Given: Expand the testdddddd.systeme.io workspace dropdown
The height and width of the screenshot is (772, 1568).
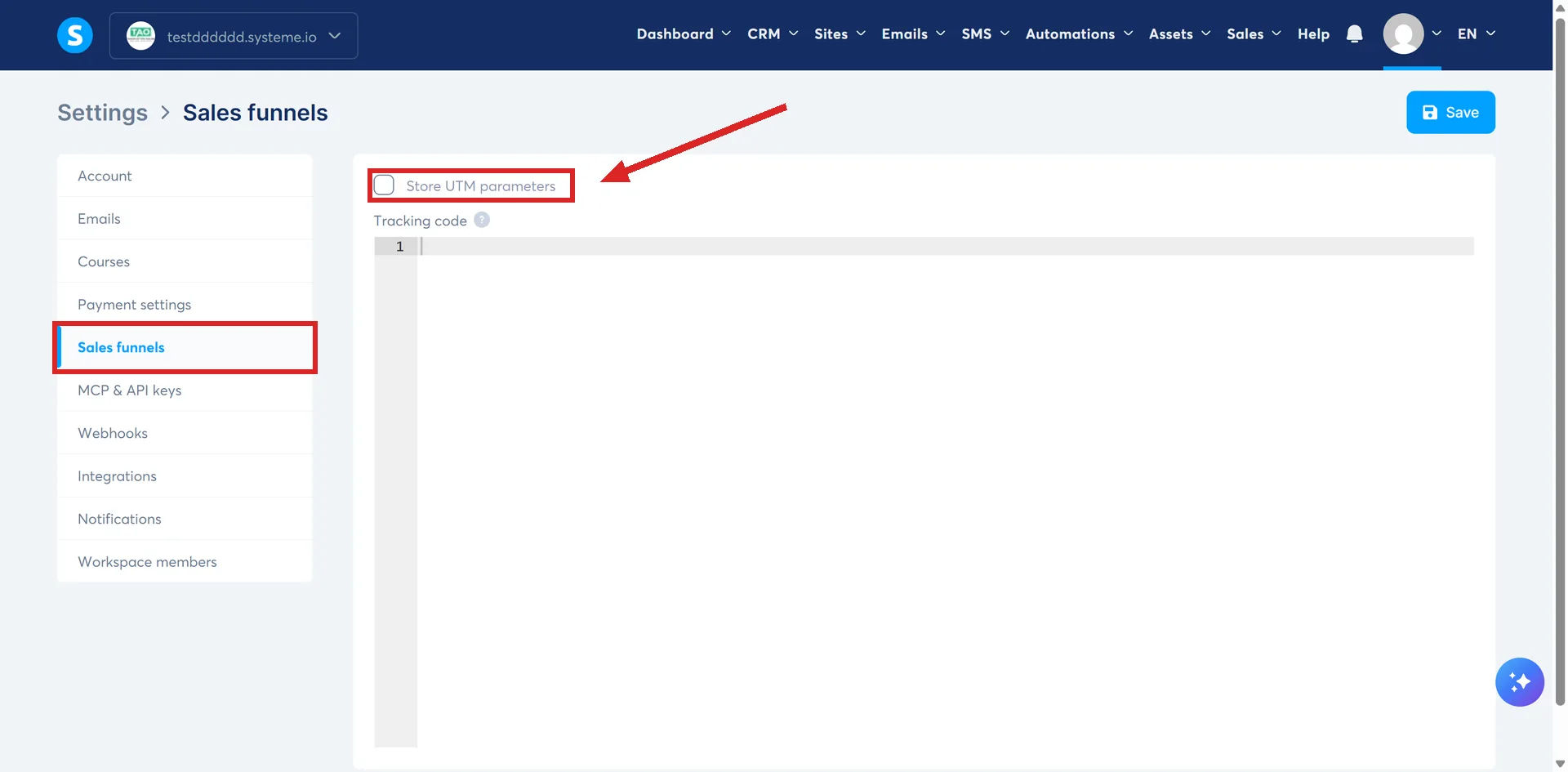Looking at the screenshot, I should [234, 36].
